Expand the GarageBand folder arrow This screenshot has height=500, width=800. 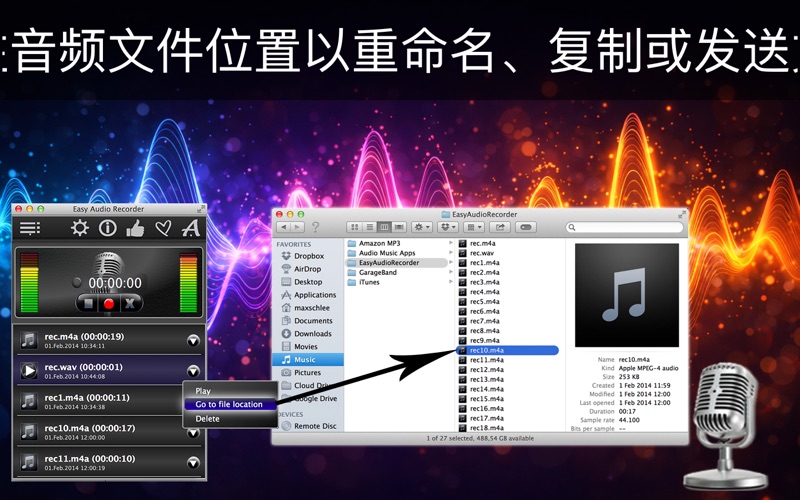pos(451,272)
